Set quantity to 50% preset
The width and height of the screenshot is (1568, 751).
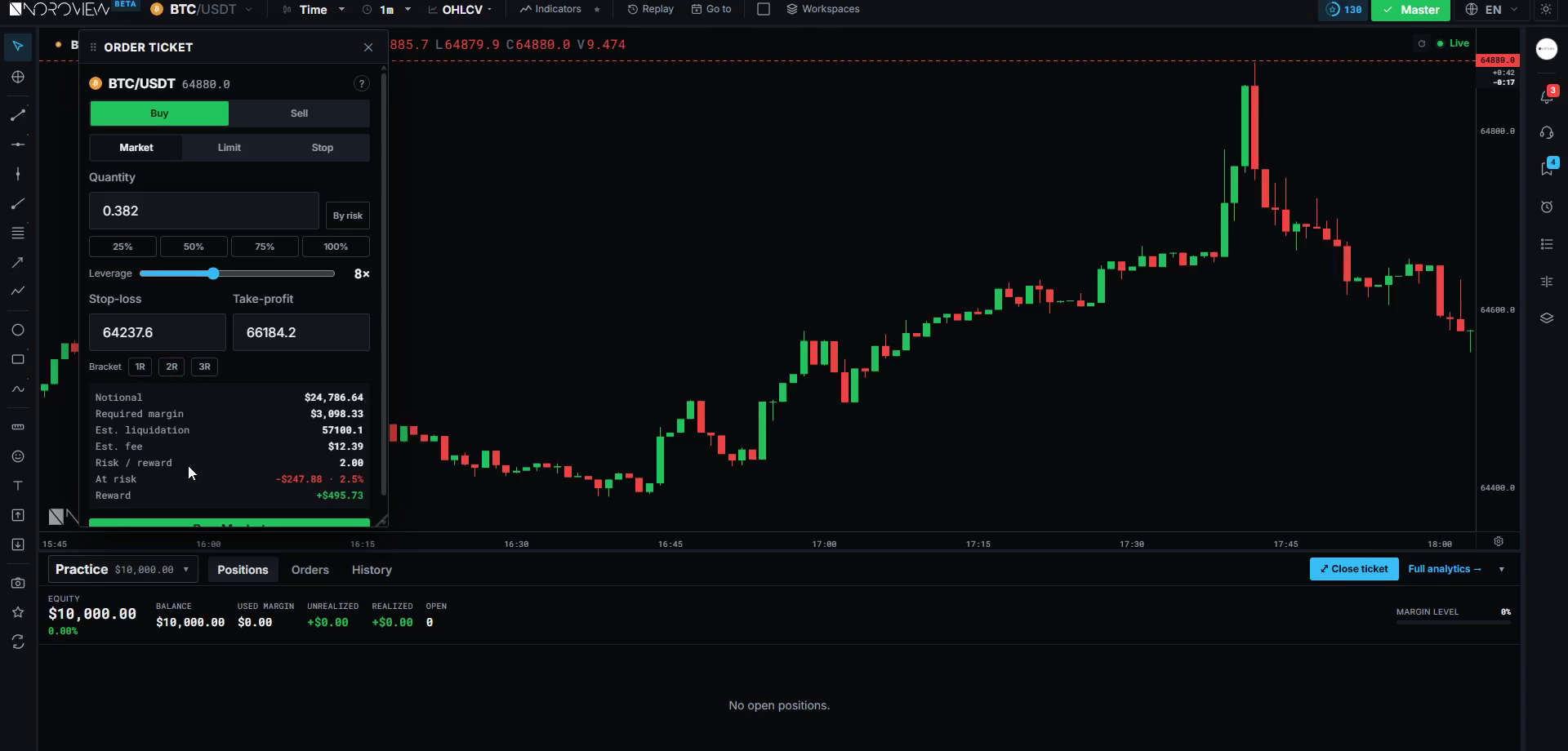[x=194, y=247]
